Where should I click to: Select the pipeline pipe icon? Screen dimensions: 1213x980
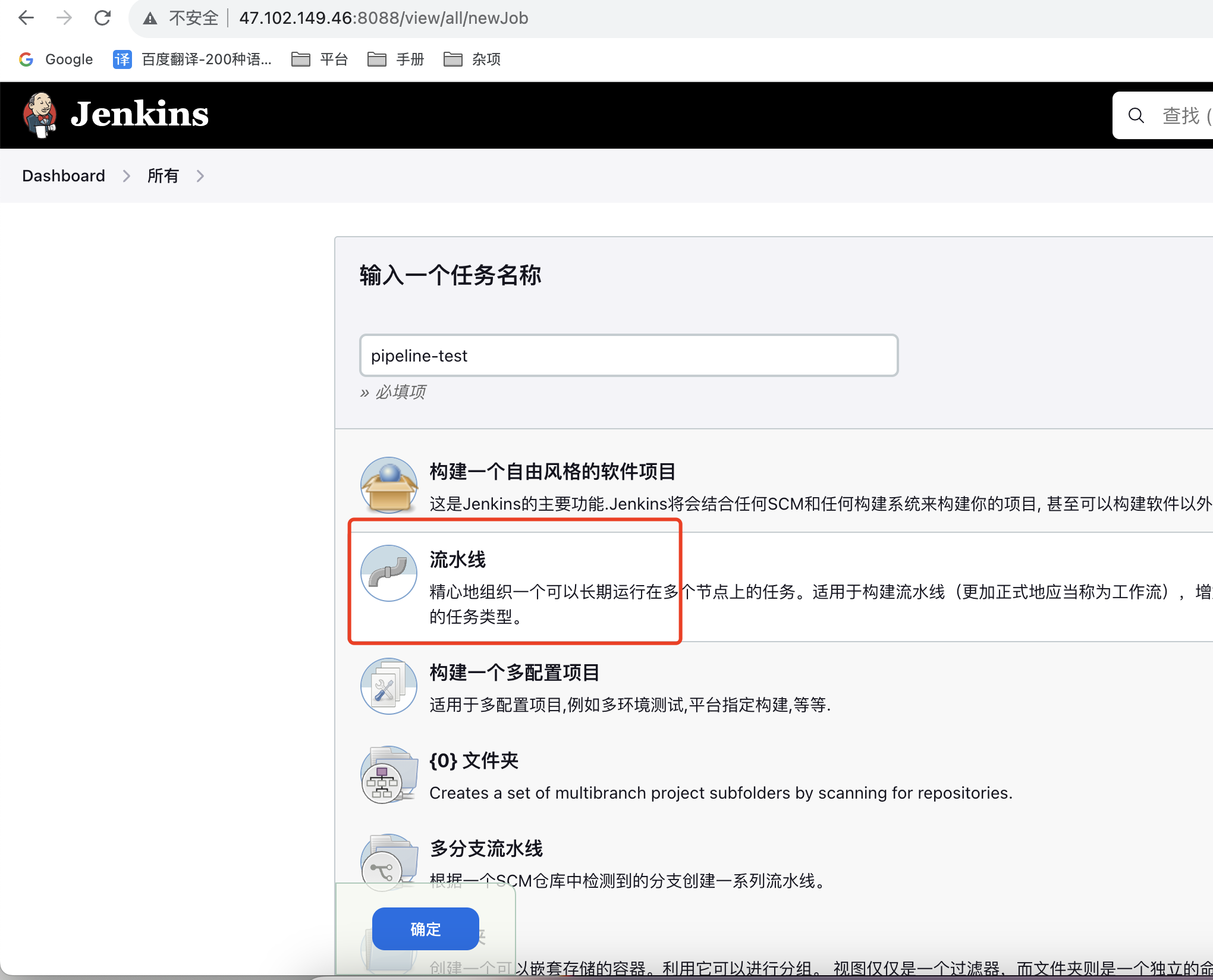click(x=389, y=573)
